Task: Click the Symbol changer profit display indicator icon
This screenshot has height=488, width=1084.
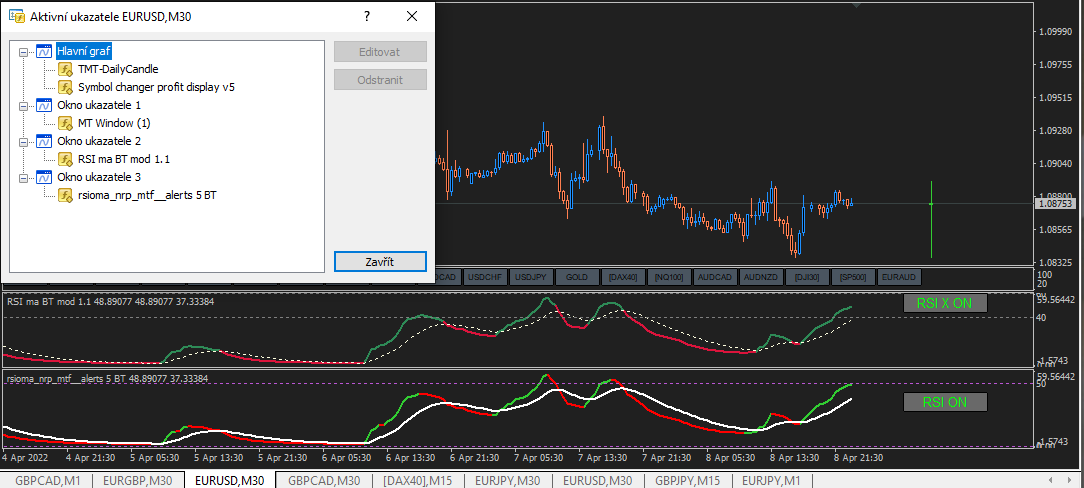Action: tap(66, 87)
